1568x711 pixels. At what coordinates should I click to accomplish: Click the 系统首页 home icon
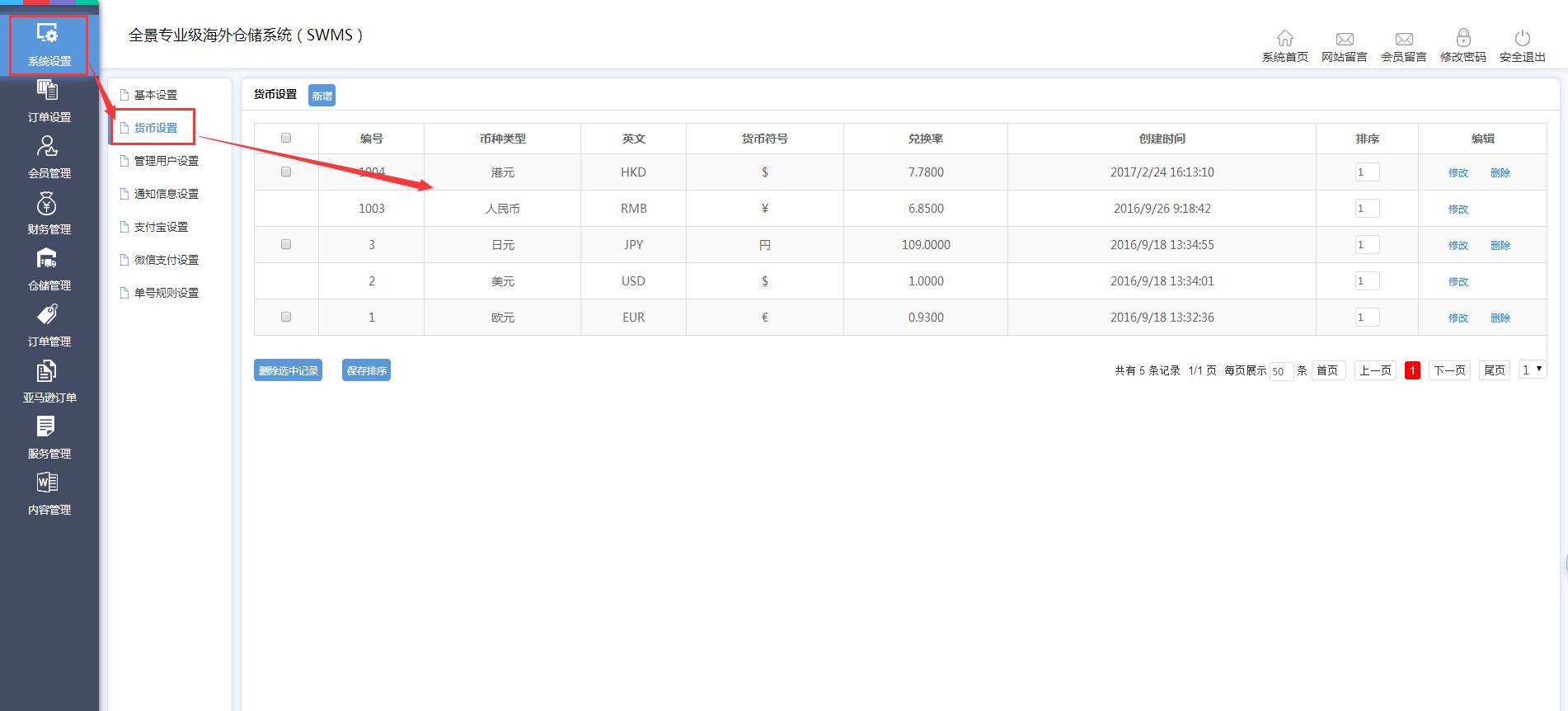tap(1284, 39)
